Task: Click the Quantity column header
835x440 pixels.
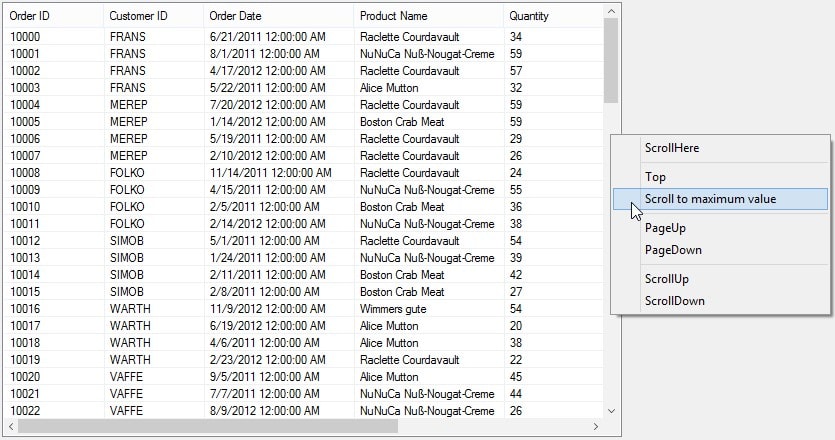Action: [x=554, y=16]
